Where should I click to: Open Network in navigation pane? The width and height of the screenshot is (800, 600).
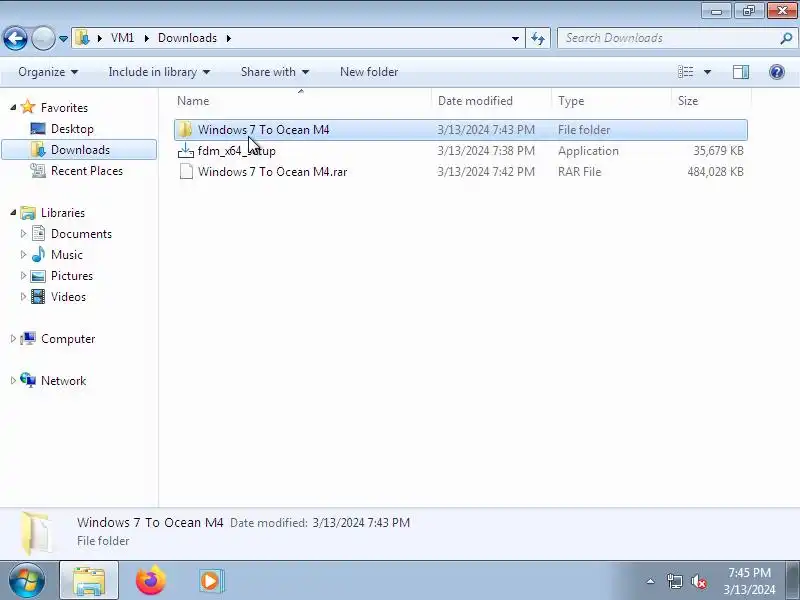coord(63,381)
